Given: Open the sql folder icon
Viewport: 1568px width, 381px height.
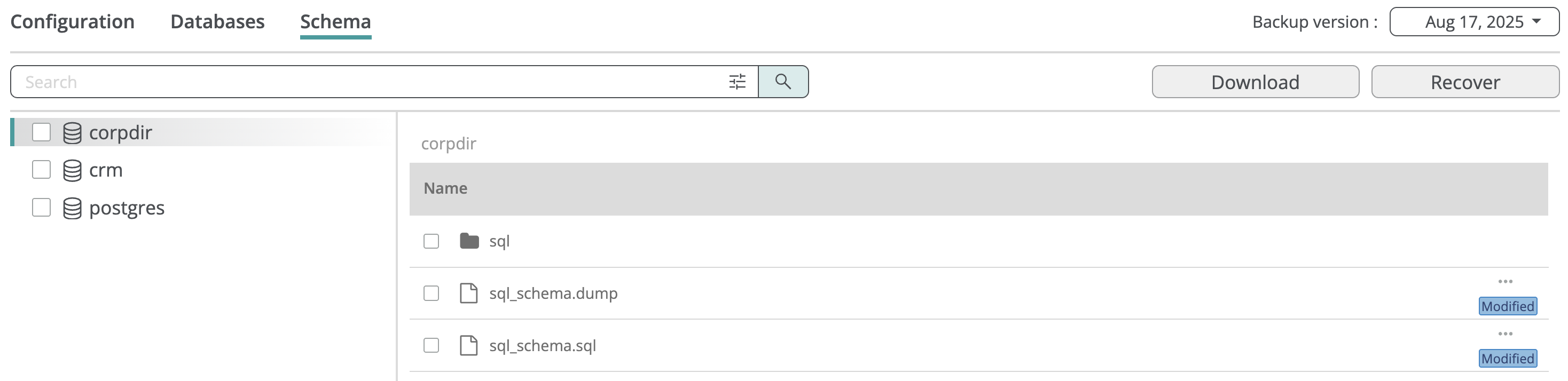Looking at the screenshot, I should 469,241.
